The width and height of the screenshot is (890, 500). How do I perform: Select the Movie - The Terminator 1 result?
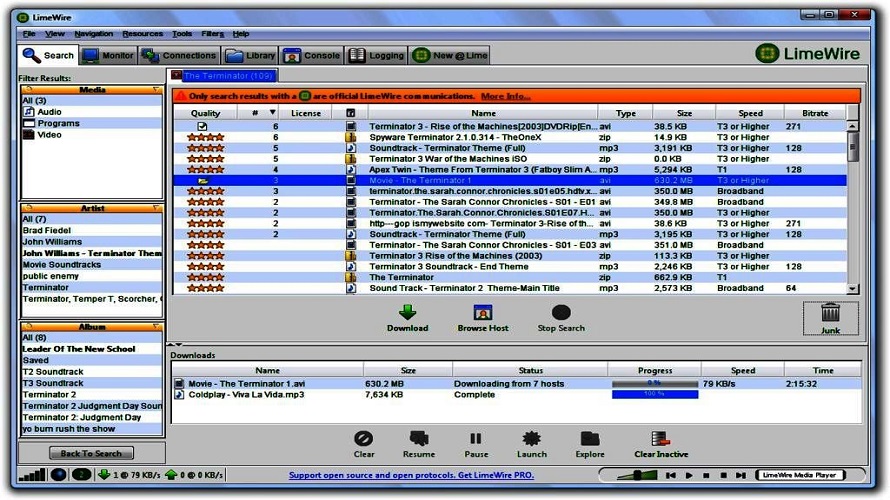(x=509, y=180)
